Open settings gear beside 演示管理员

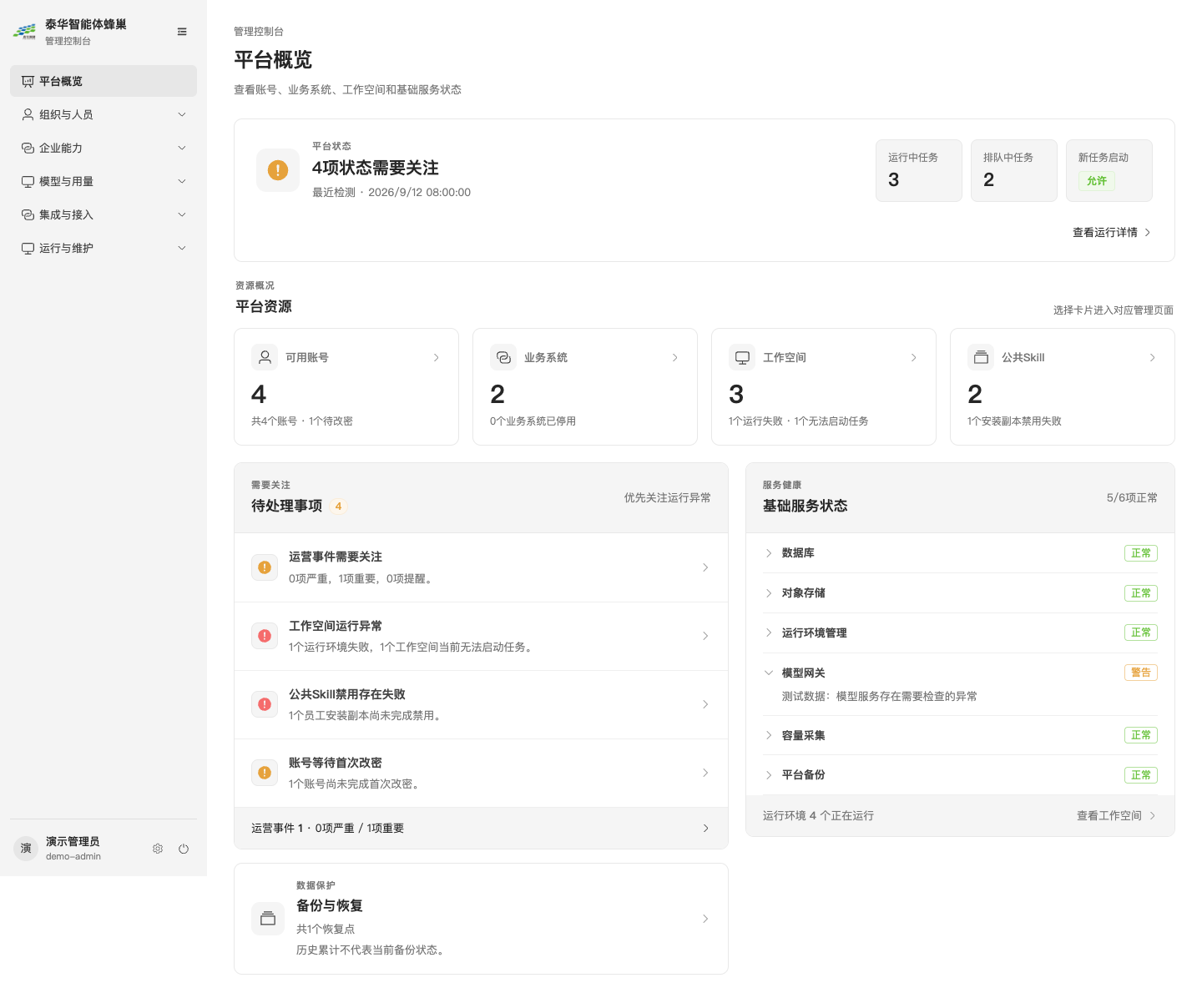[x=158, y=849]
